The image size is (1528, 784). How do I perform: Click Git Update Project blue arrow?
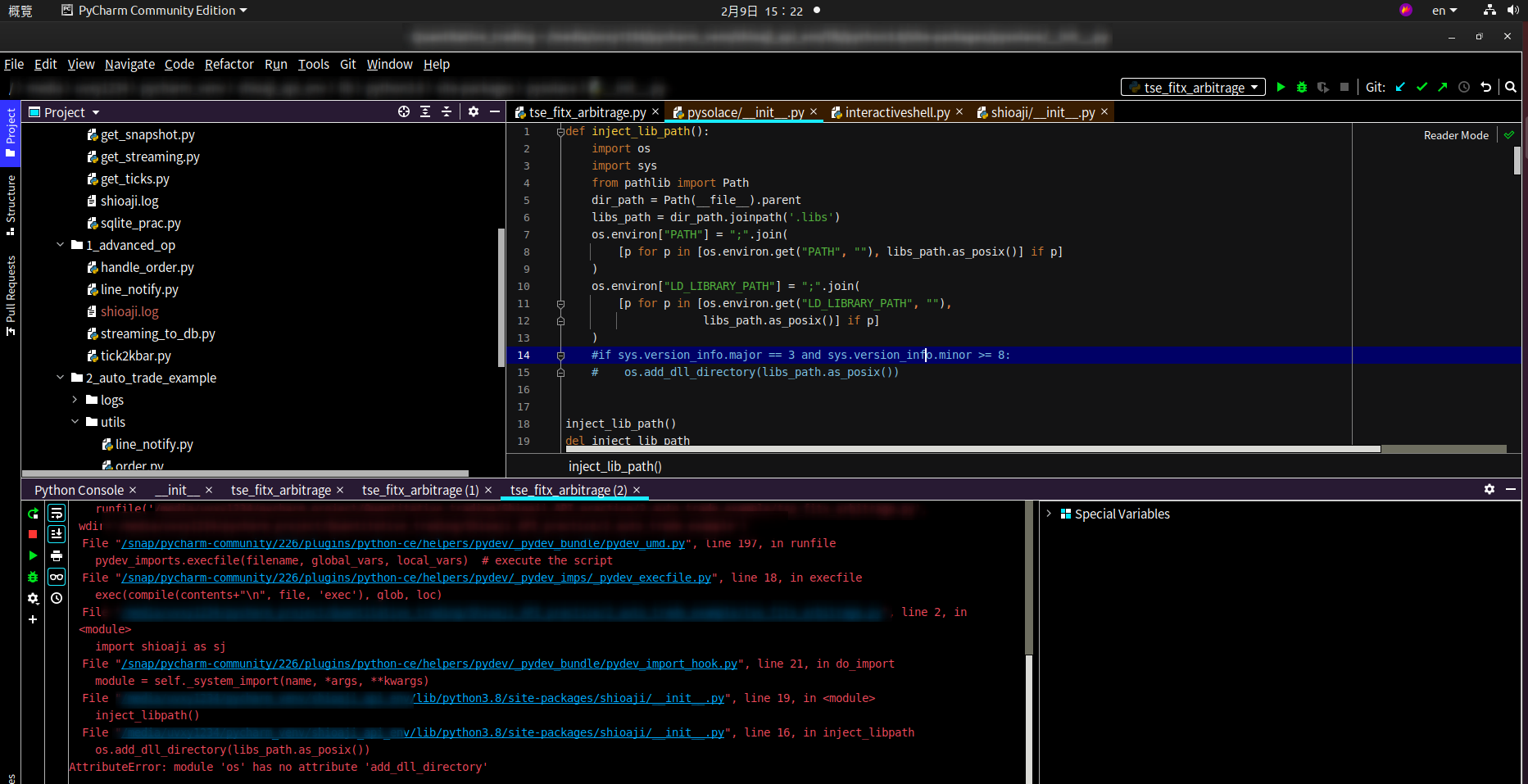[x=1400, y=87]
